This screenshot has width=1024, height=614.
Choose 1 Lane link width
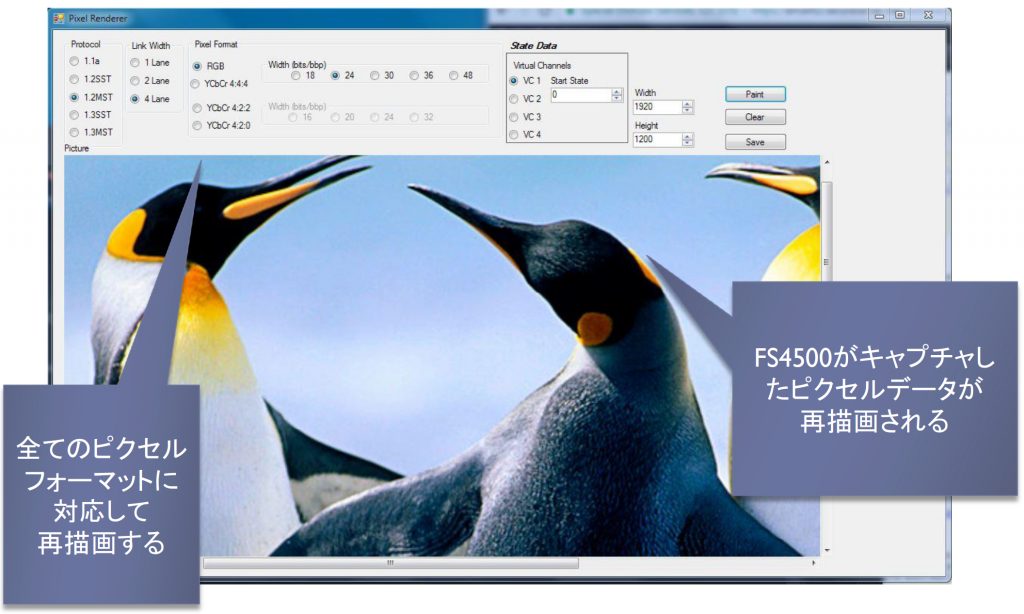click(135, 63)
